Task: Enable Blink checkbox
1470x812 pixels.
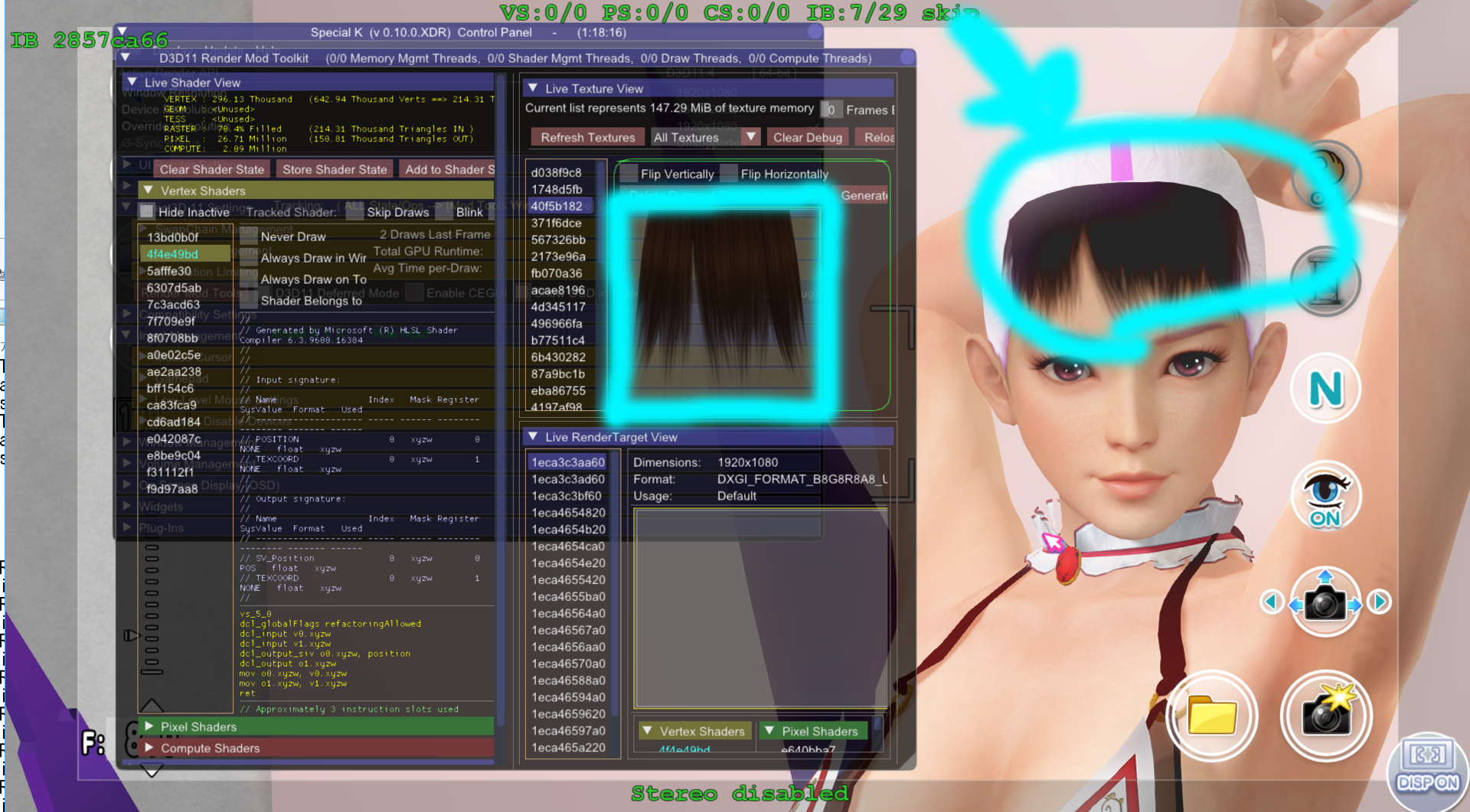Action: (444, 212)
